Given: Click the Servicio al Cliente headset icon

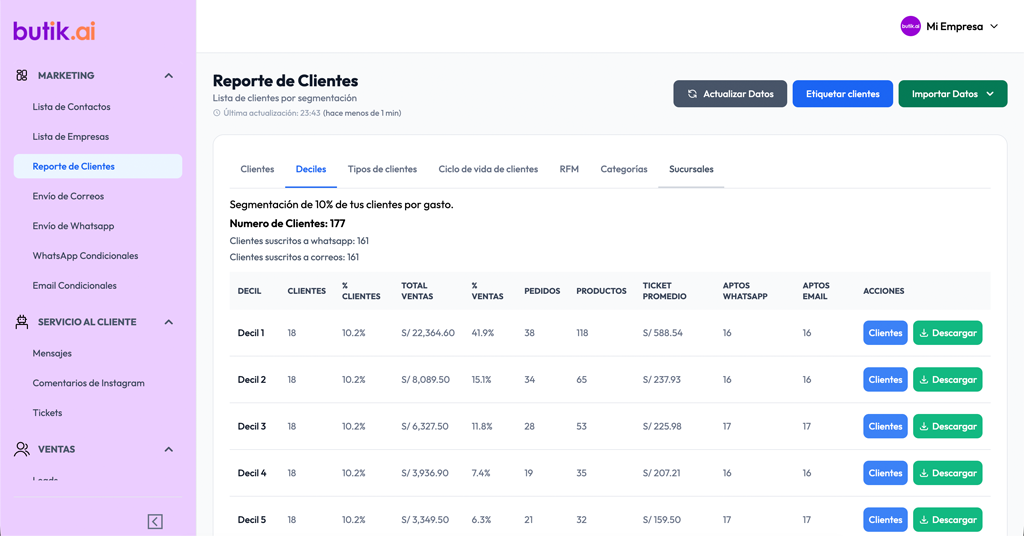Looking at the screenshot, I should click(x=22, y=322).
